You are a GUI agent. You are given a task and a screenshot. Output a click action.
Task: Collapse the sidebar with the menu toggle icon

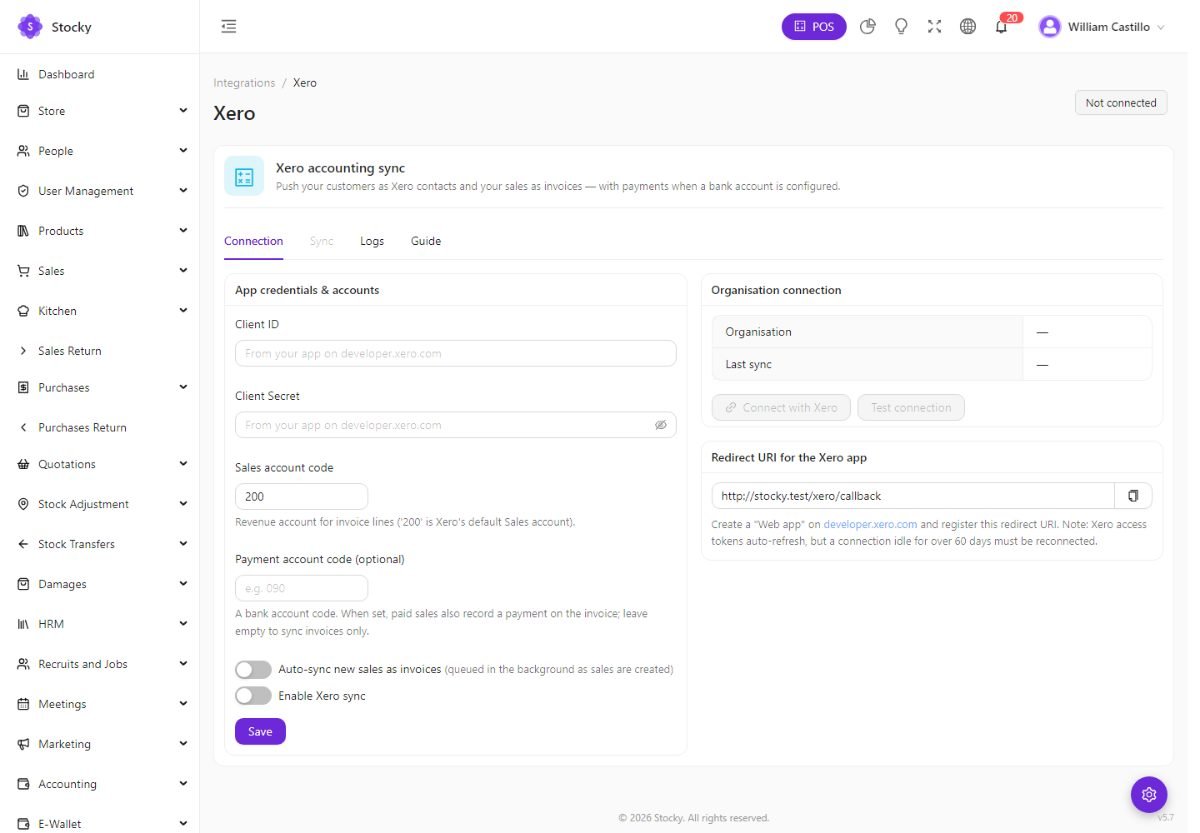tap(229, 27)
